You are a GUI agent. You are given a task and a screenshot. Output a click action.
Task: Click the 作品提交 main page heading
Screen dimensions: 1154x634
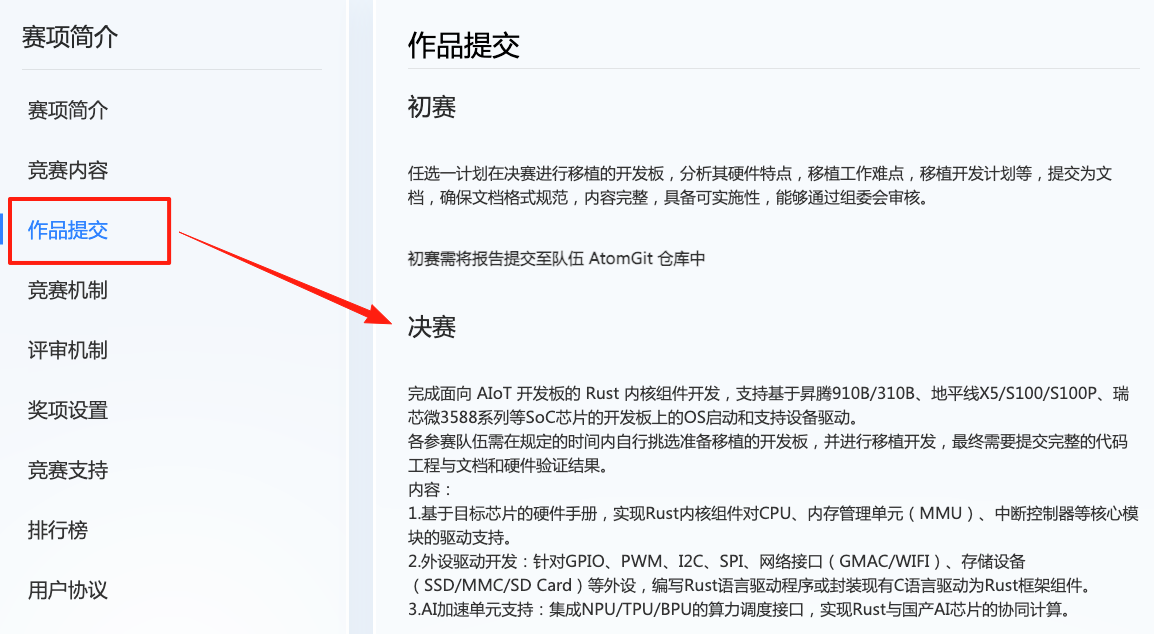point(464,45)
